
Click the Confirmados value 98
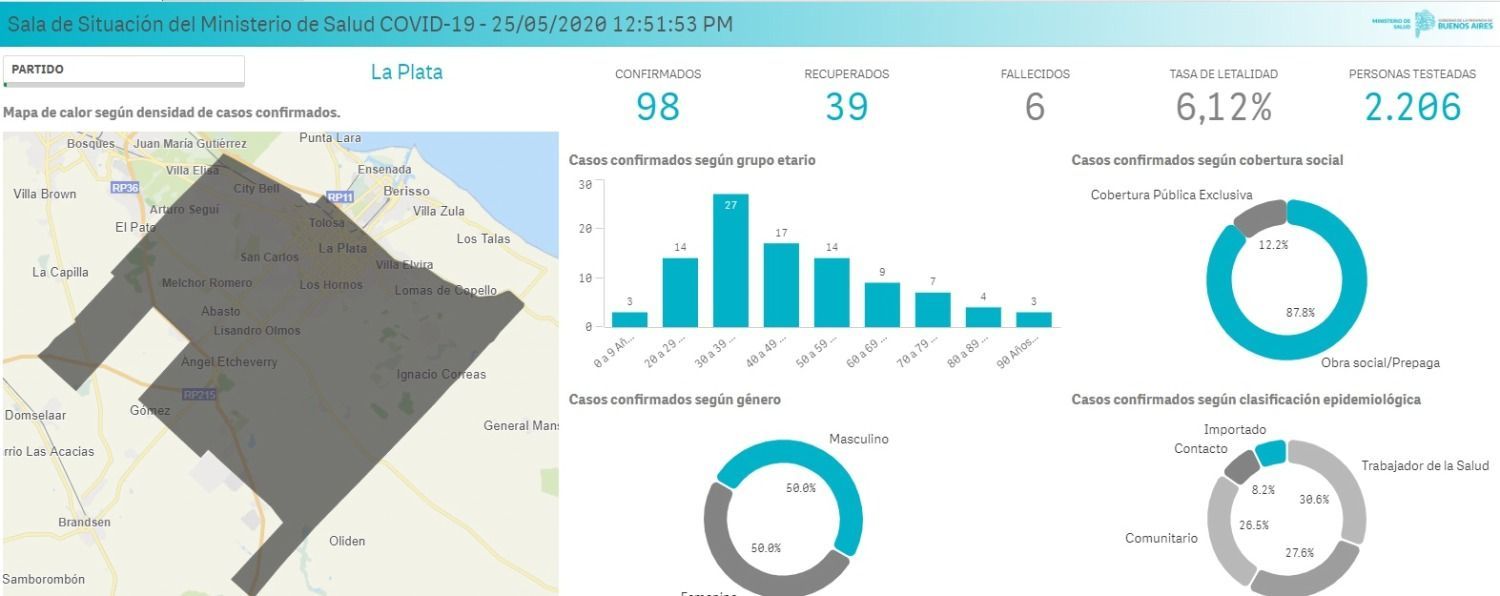[x=657, y=106]
